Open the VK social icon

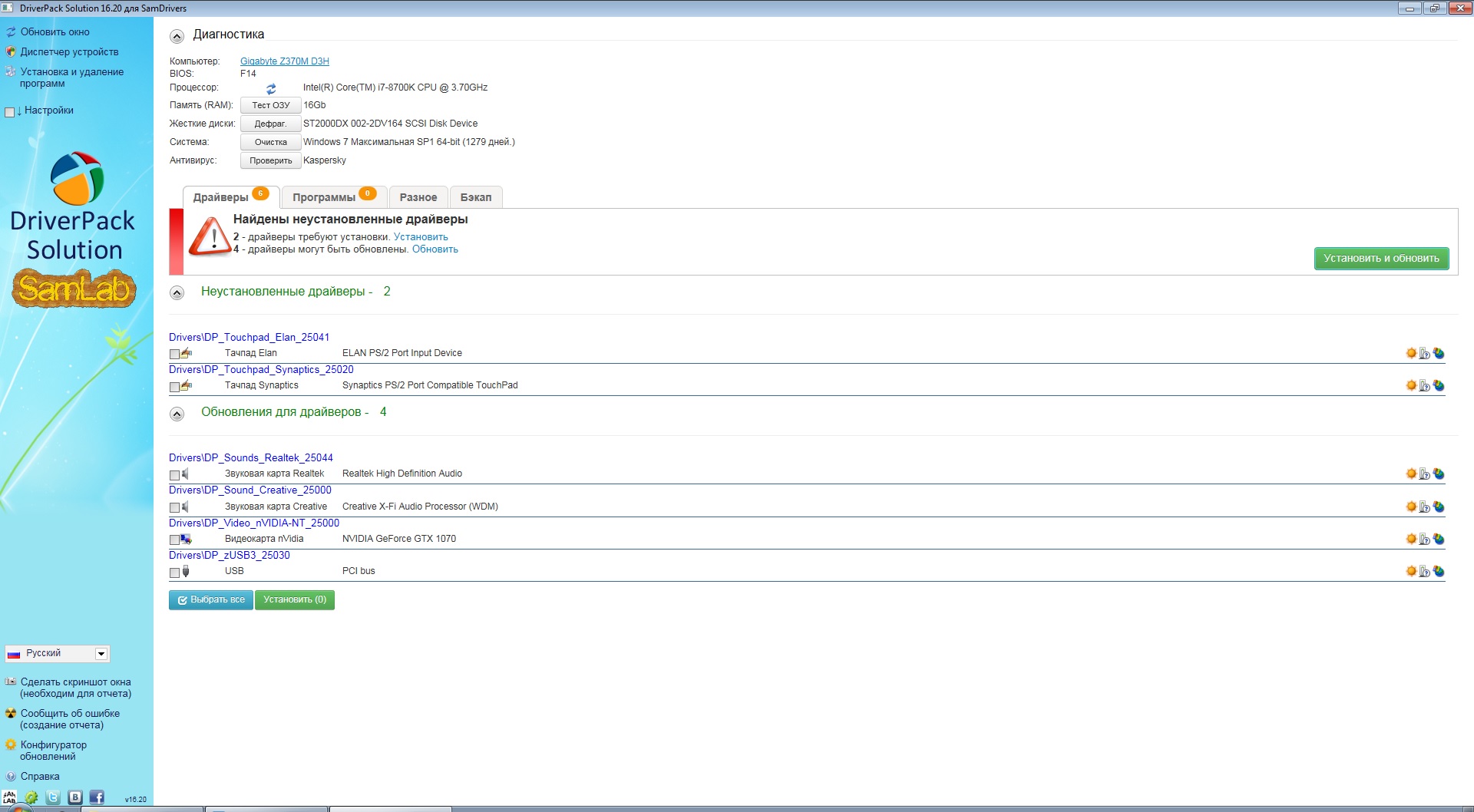click(x=75, y=797)
